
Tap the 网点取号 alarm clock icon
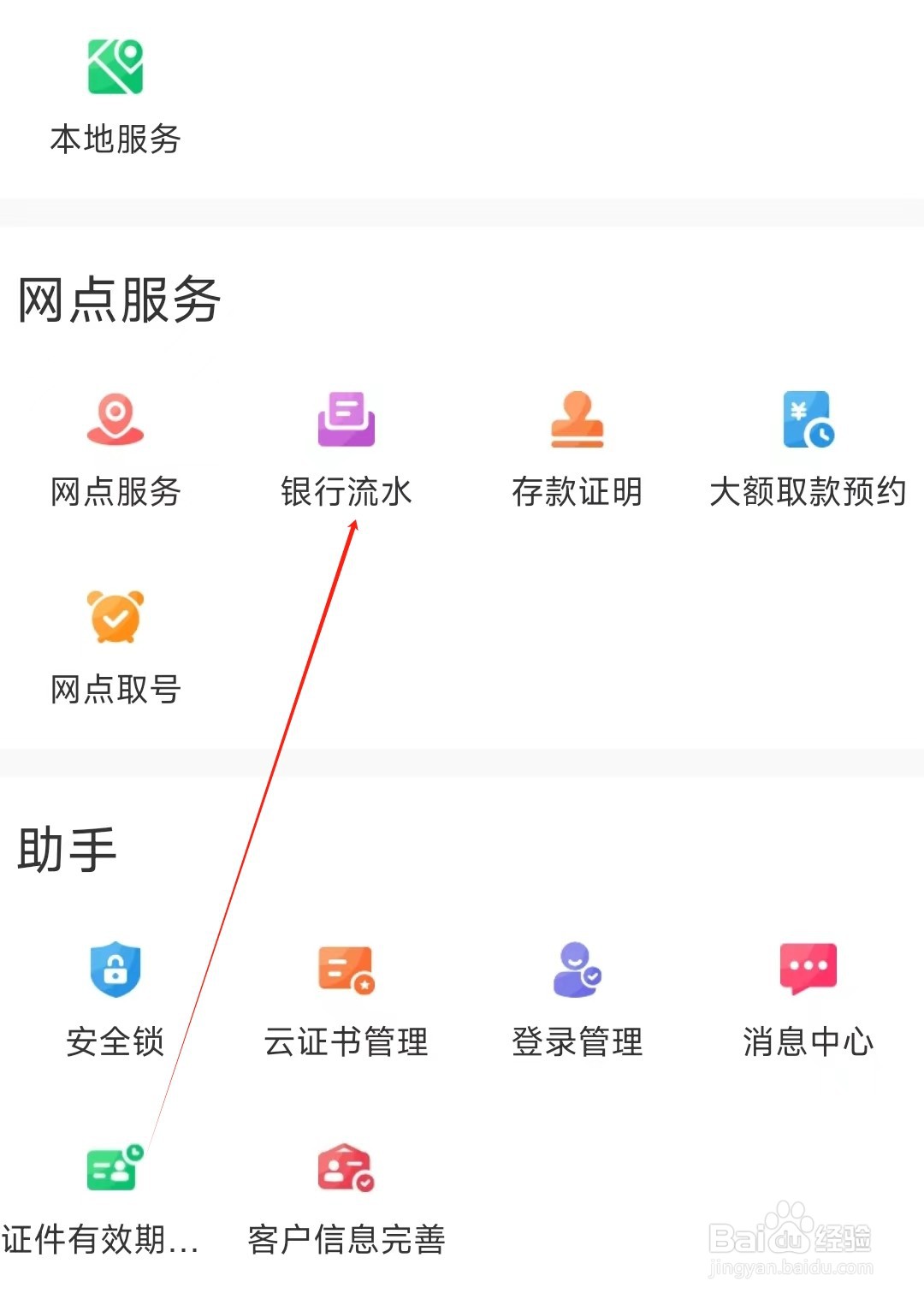click(115, 616)
